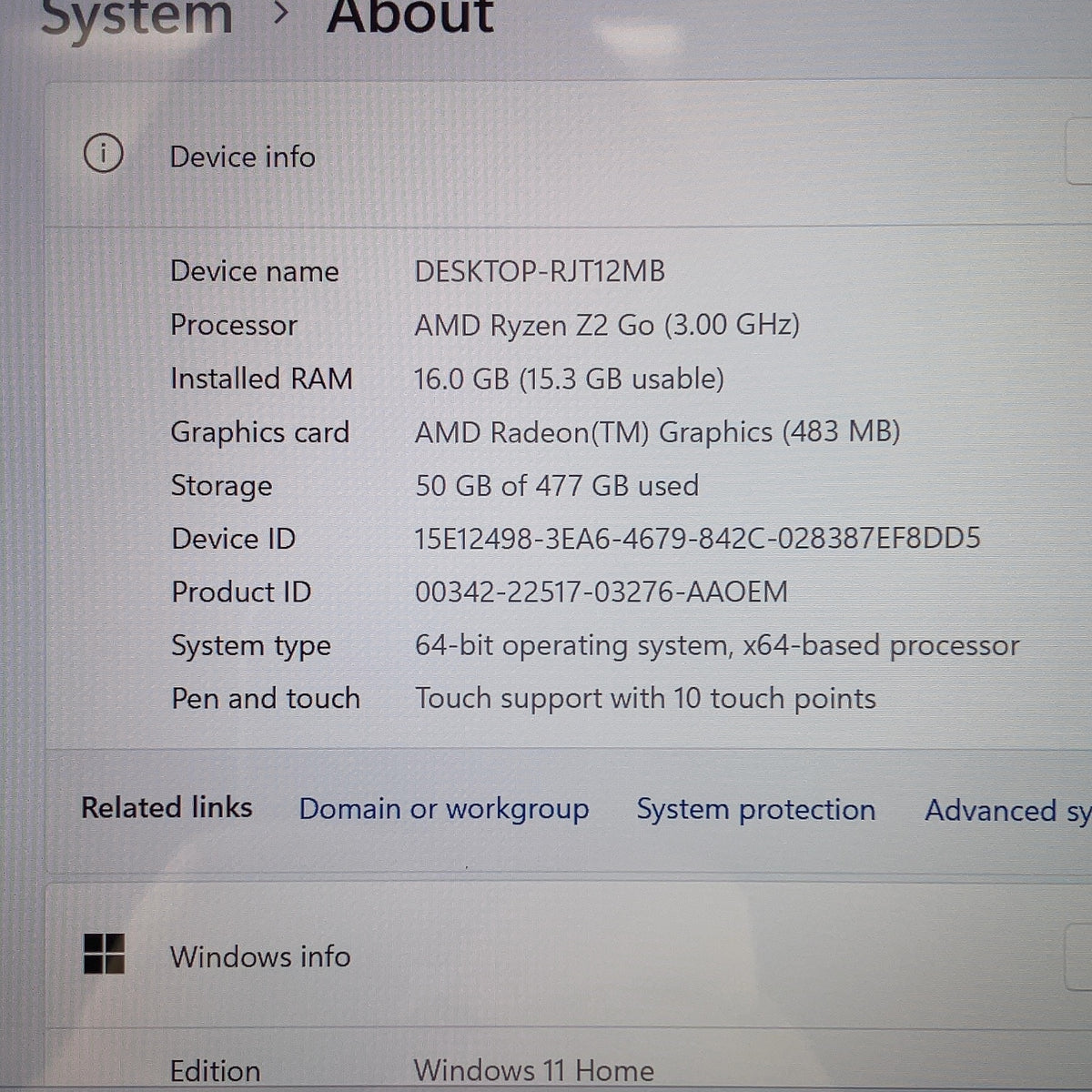The width and height of the screenshot is (1092, 1092).
Task: Click the Installed RAM label
Action: 262,379
